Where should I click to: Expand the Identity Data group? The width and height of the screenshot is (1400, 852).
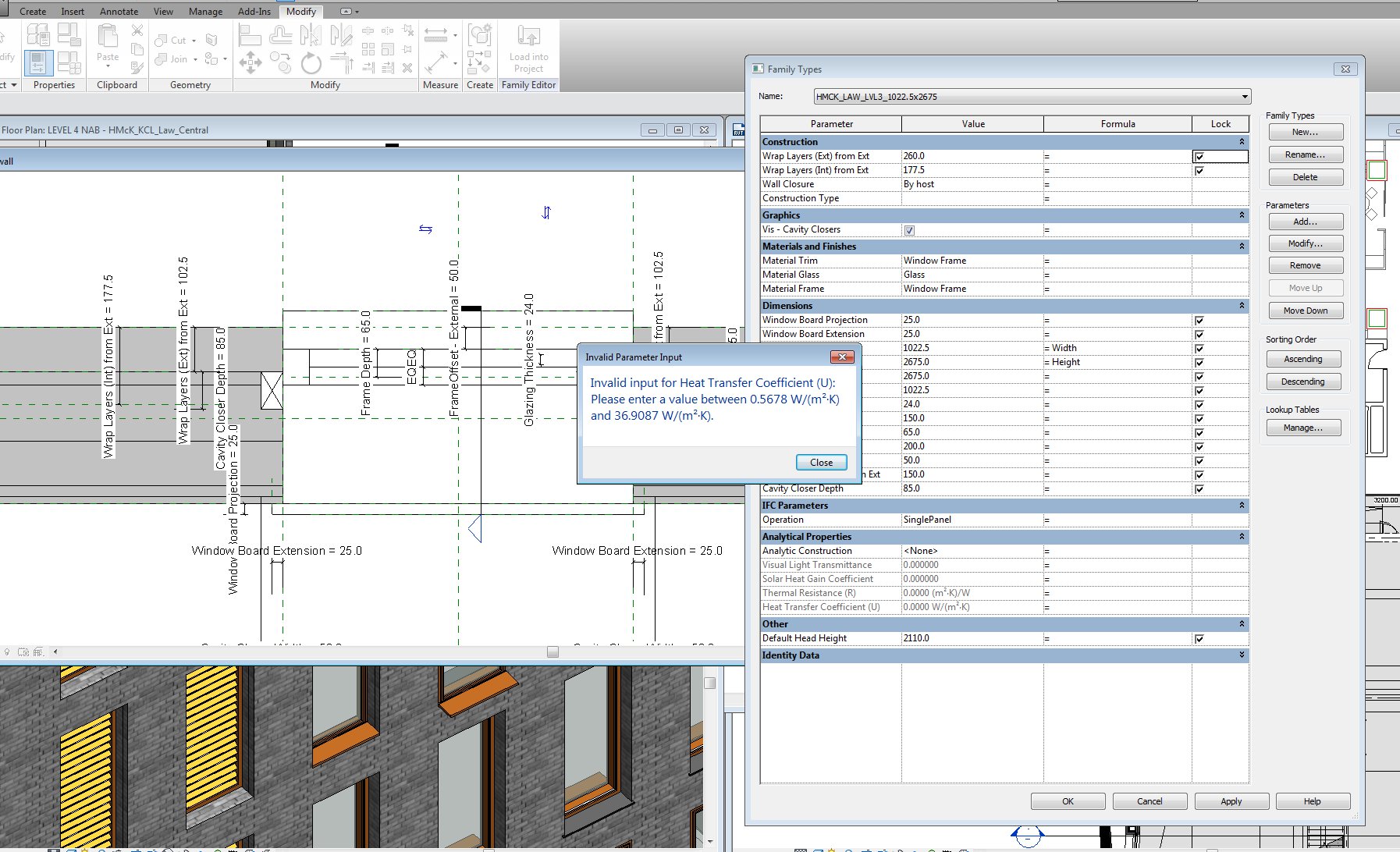[x=1241, y=655]
